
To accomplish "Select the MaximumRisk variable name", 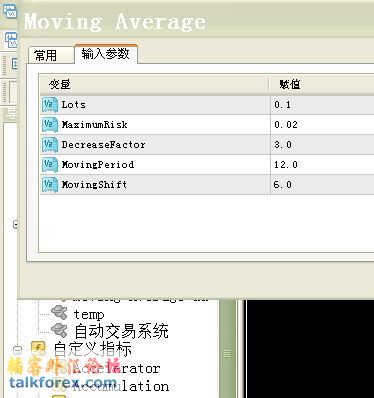I will pyautogui.click(x=95, y=125).
